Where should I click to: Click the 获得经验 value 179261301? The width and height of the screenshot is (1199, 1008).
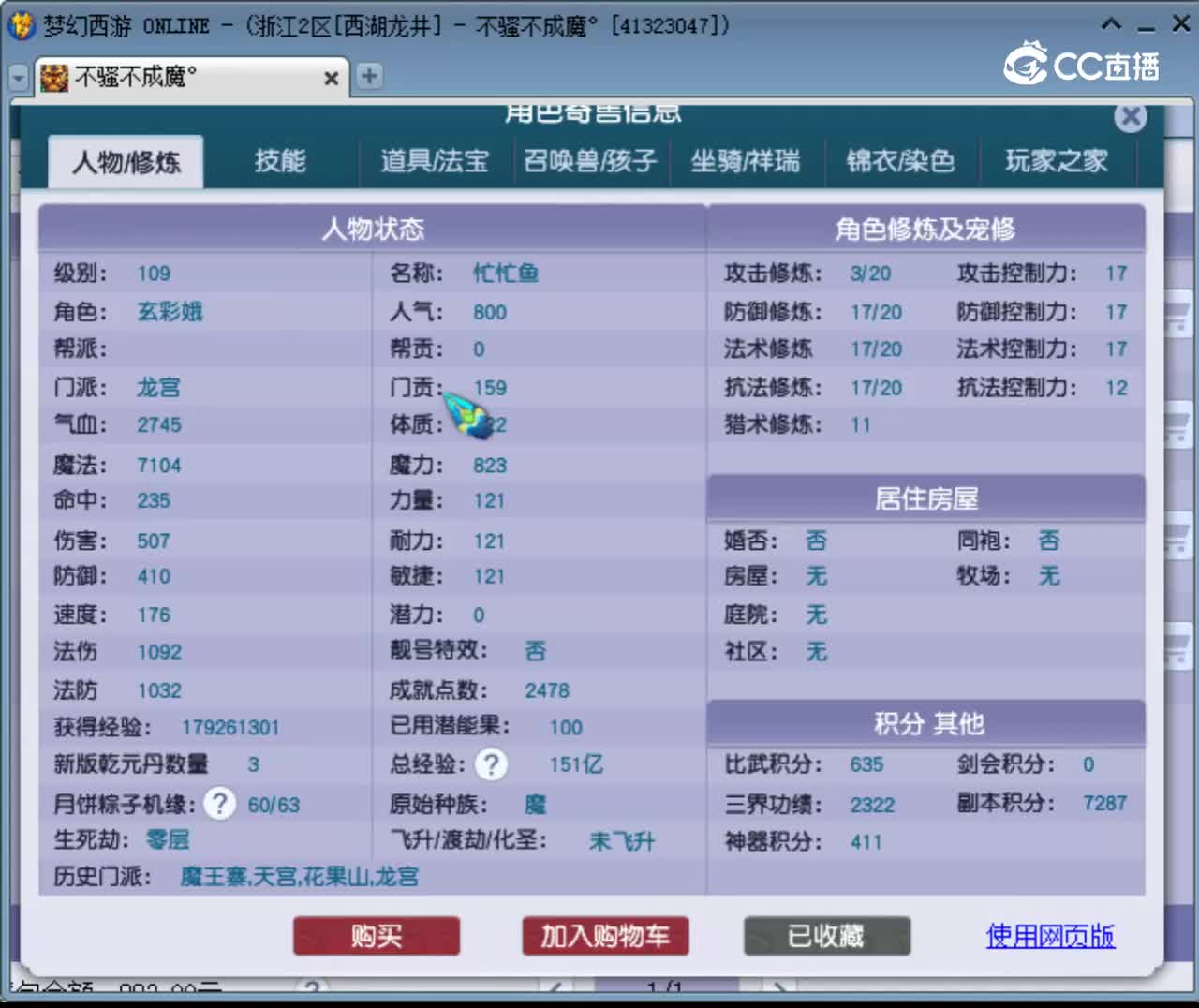point(230,728)
